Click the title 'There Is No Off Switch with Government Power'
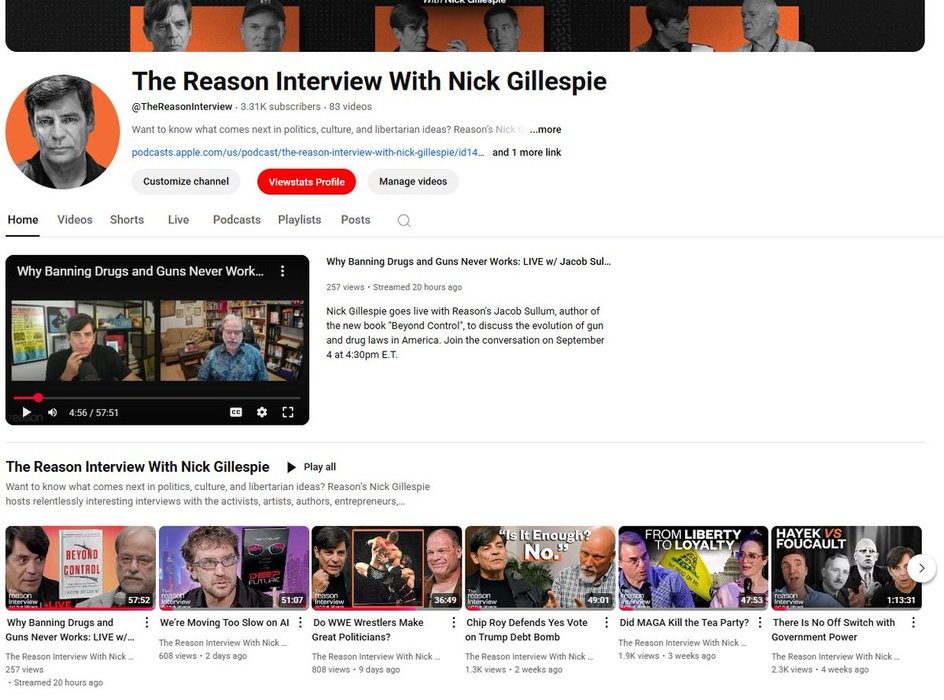944x700 pixels. (x=833, y=630)
